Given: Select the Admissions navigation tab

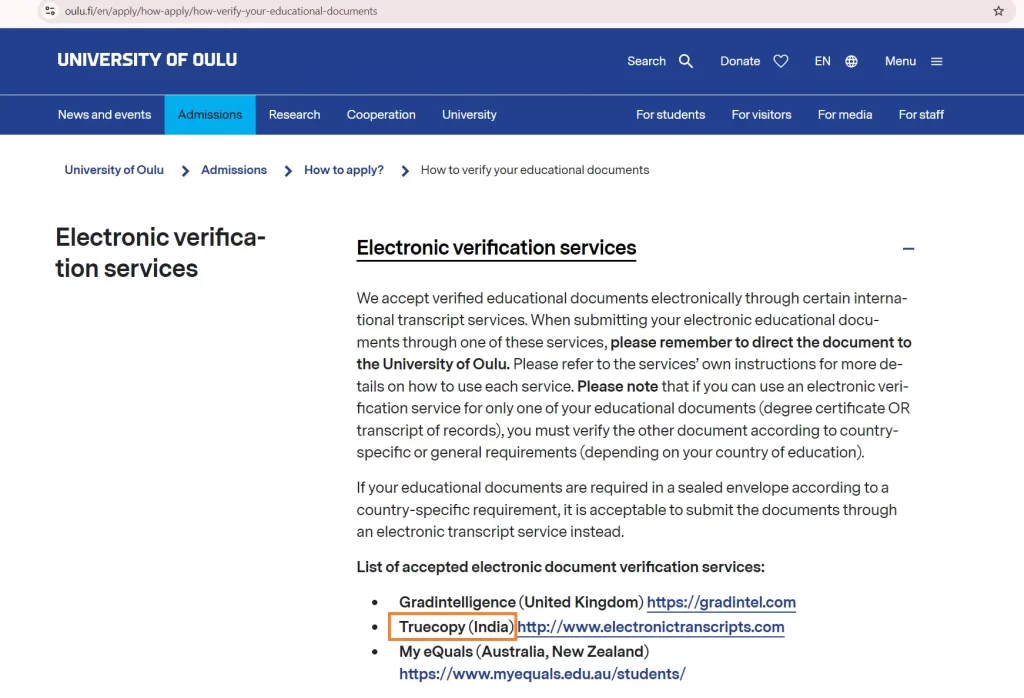Looking at the screenshot, I should (210, 115).
